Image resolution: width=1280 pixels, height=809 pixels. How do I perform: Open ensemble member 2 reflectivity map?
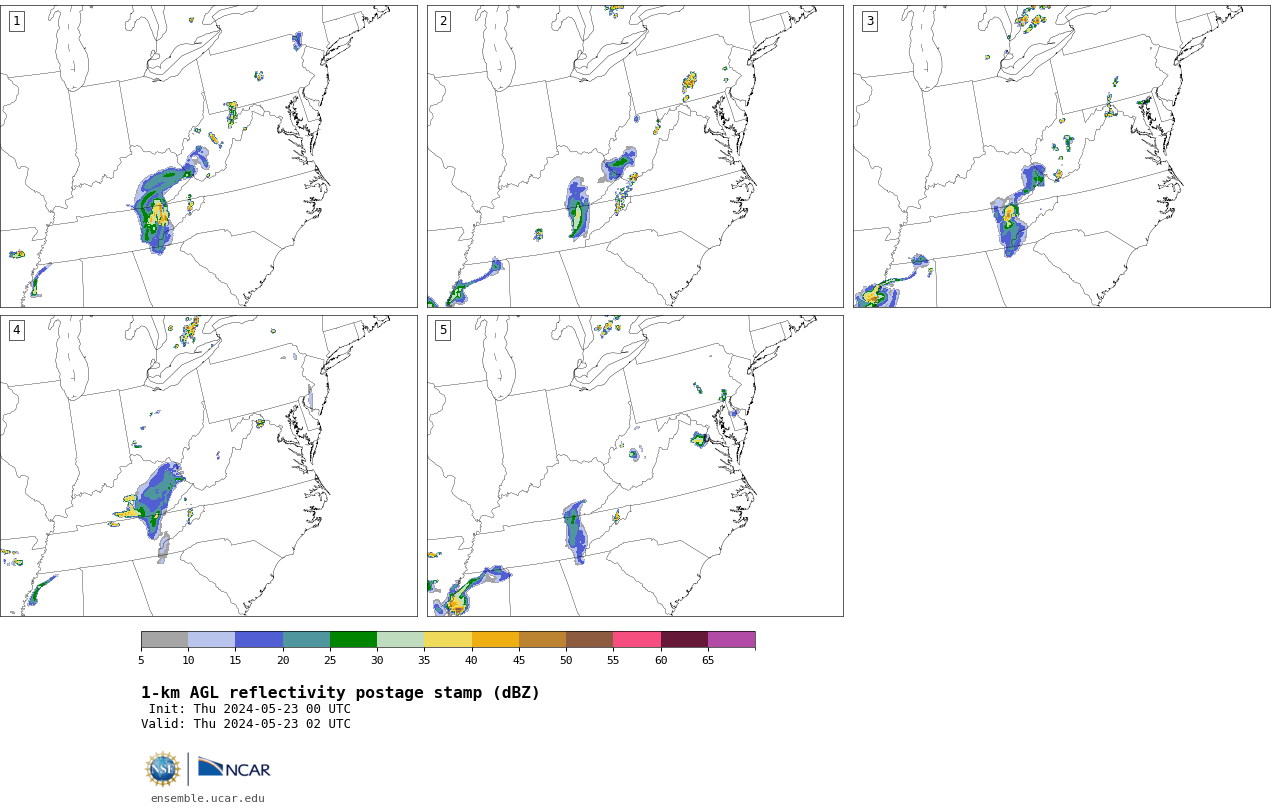(635, 156)
